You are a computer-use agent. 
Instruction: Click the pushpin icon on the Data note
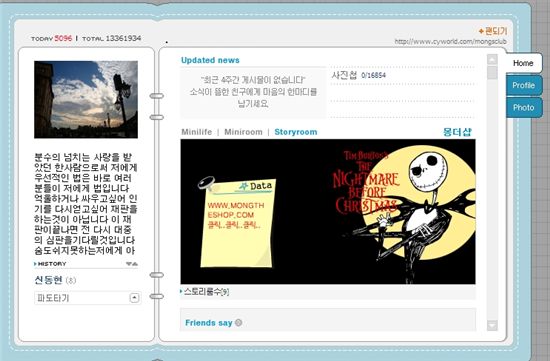click(x=206, y=183)
